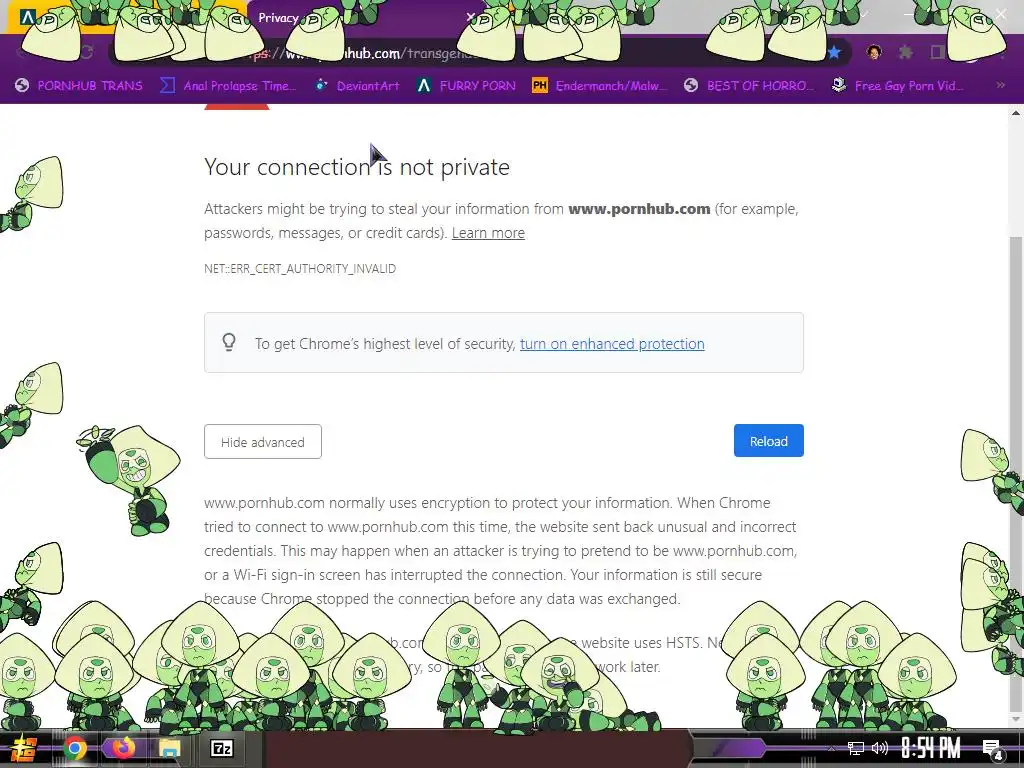Open the Endermanch/Malw... bookmark
The image size is (1024, 768).
[600, 86]
